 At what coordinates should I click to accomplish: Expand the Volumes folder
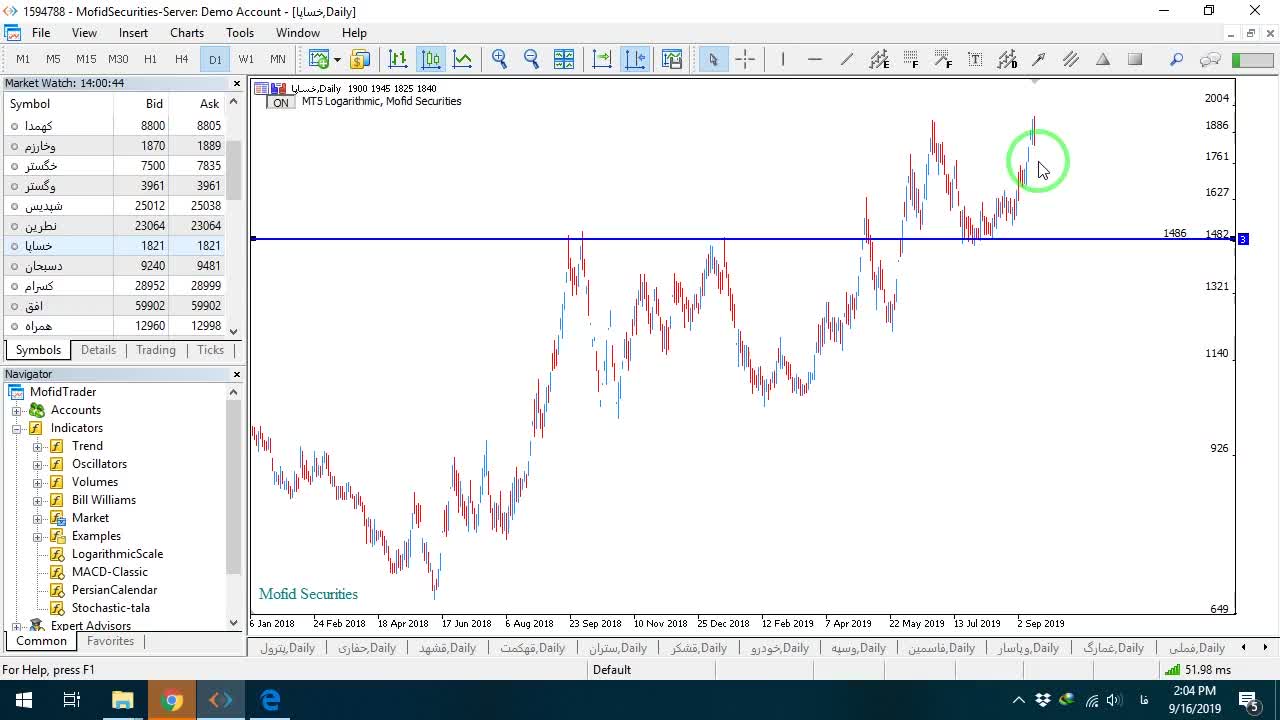tap(38, 482)
